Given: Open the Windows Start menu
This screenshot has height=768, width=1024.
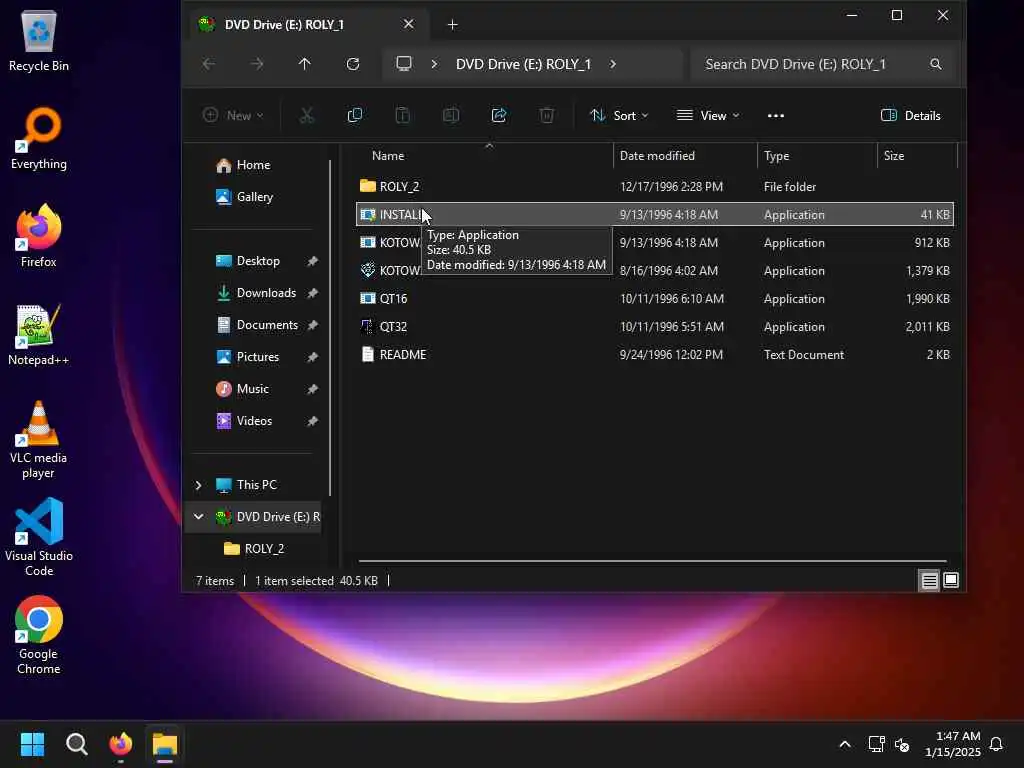Looking at the screenshot, I should click(x=32, y=744).
